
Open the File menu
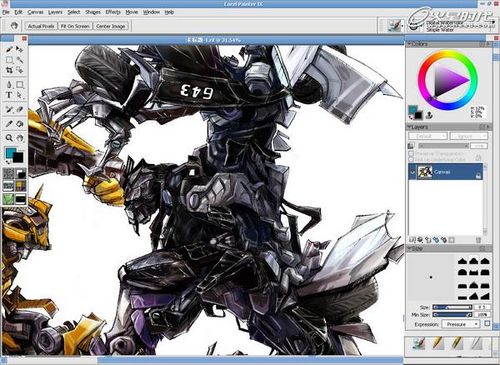[x=6, y=12]
